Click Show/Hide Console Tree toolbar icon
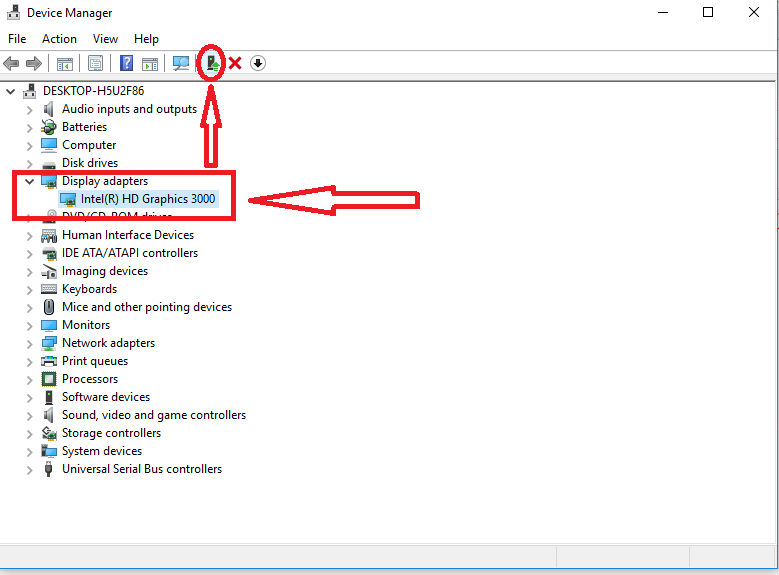 click(x=65, y=64)
